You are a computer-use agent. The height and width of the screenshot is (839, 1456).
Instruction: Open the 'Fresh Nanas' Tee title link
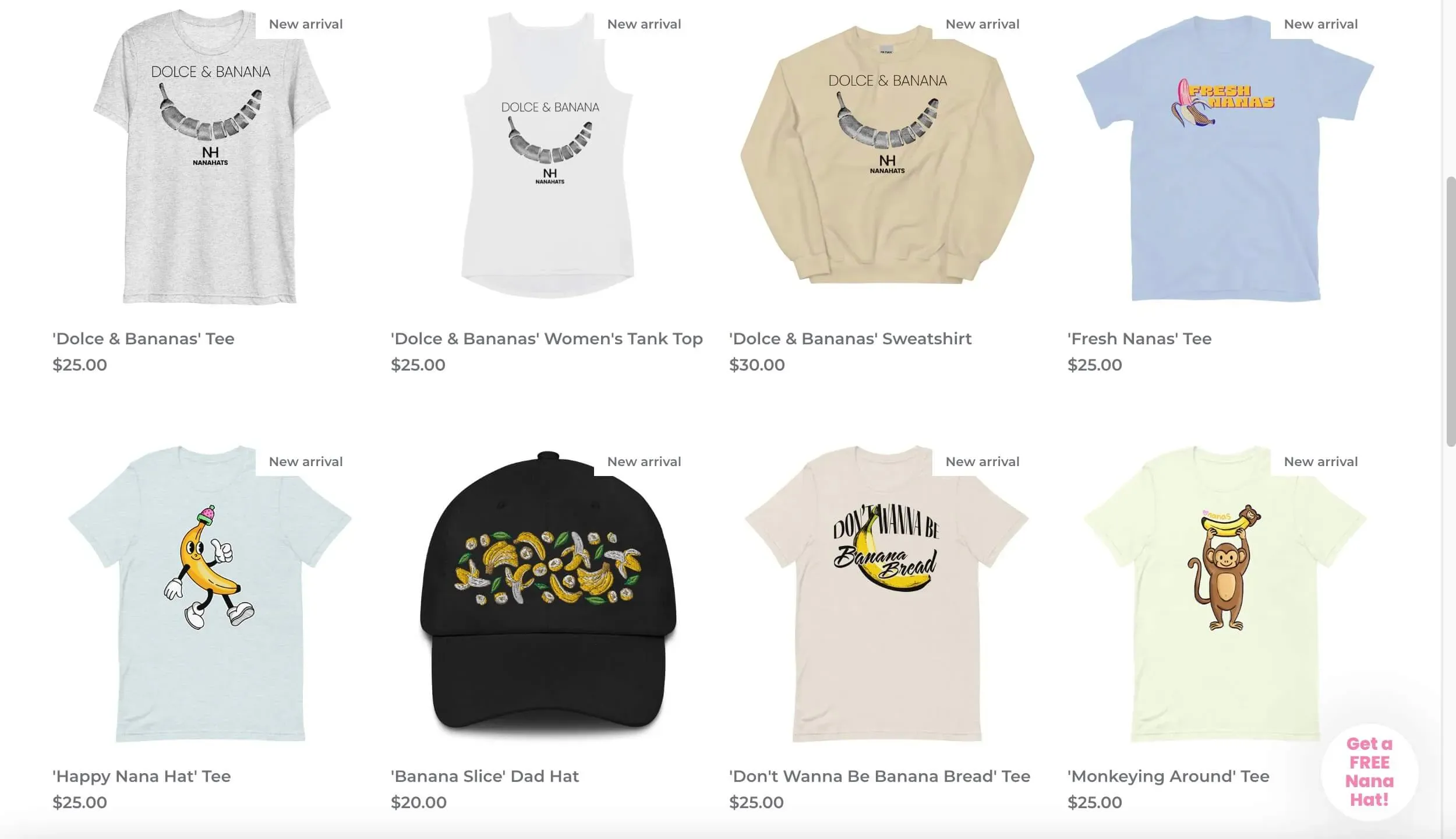tap(1140, 339)
